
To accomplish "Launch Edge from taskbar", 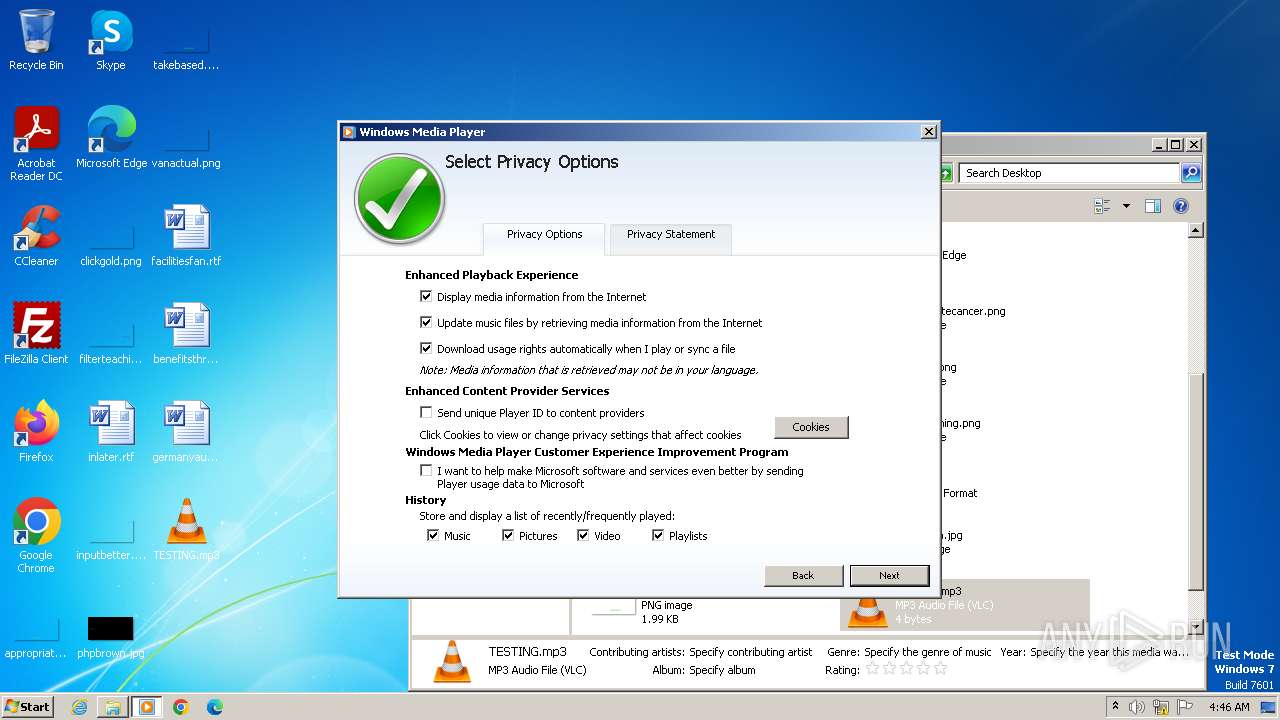I will (215, 707).
